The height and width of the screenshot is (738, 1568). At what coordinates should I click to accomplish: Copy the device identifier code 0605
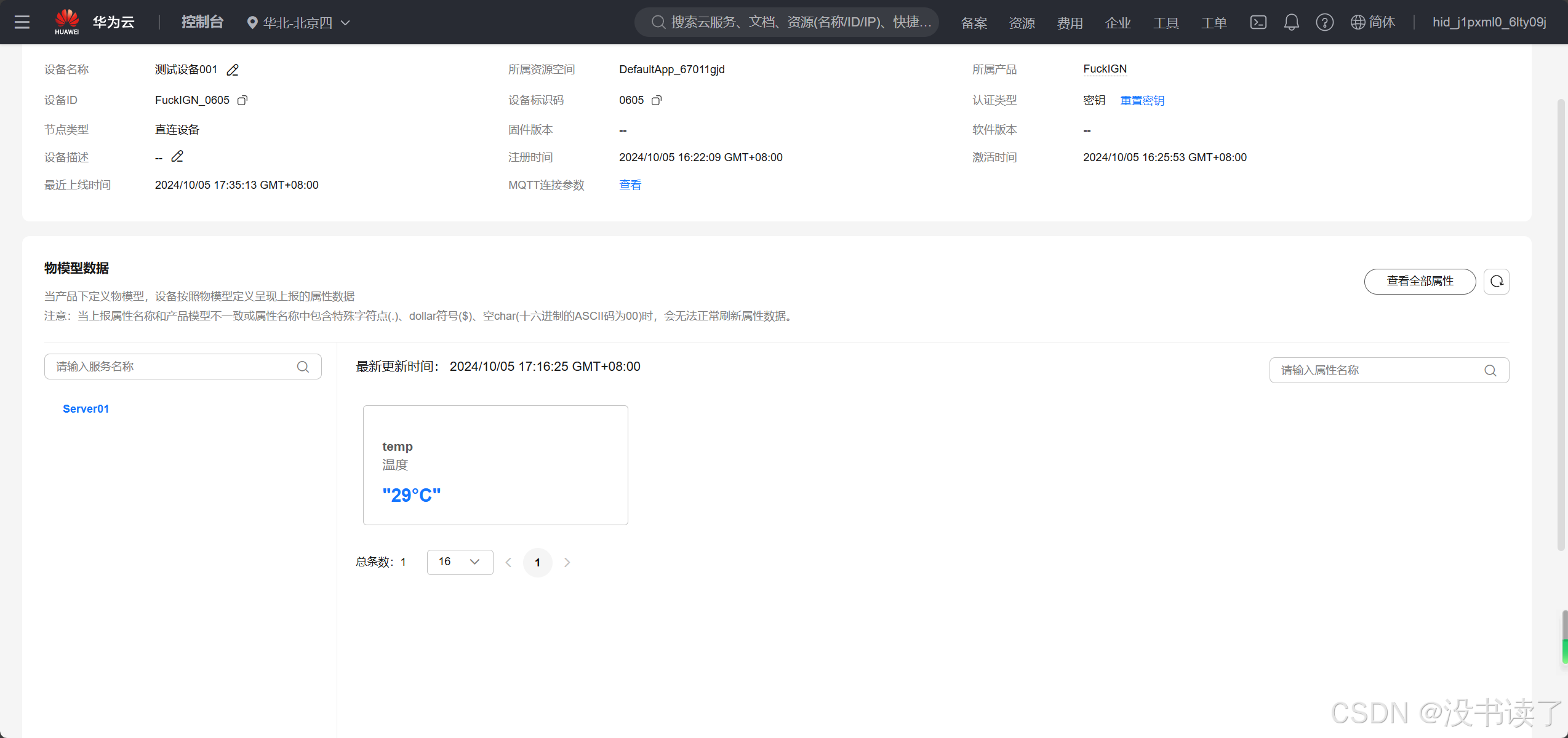pyautogui.click(x=657, y=100)
